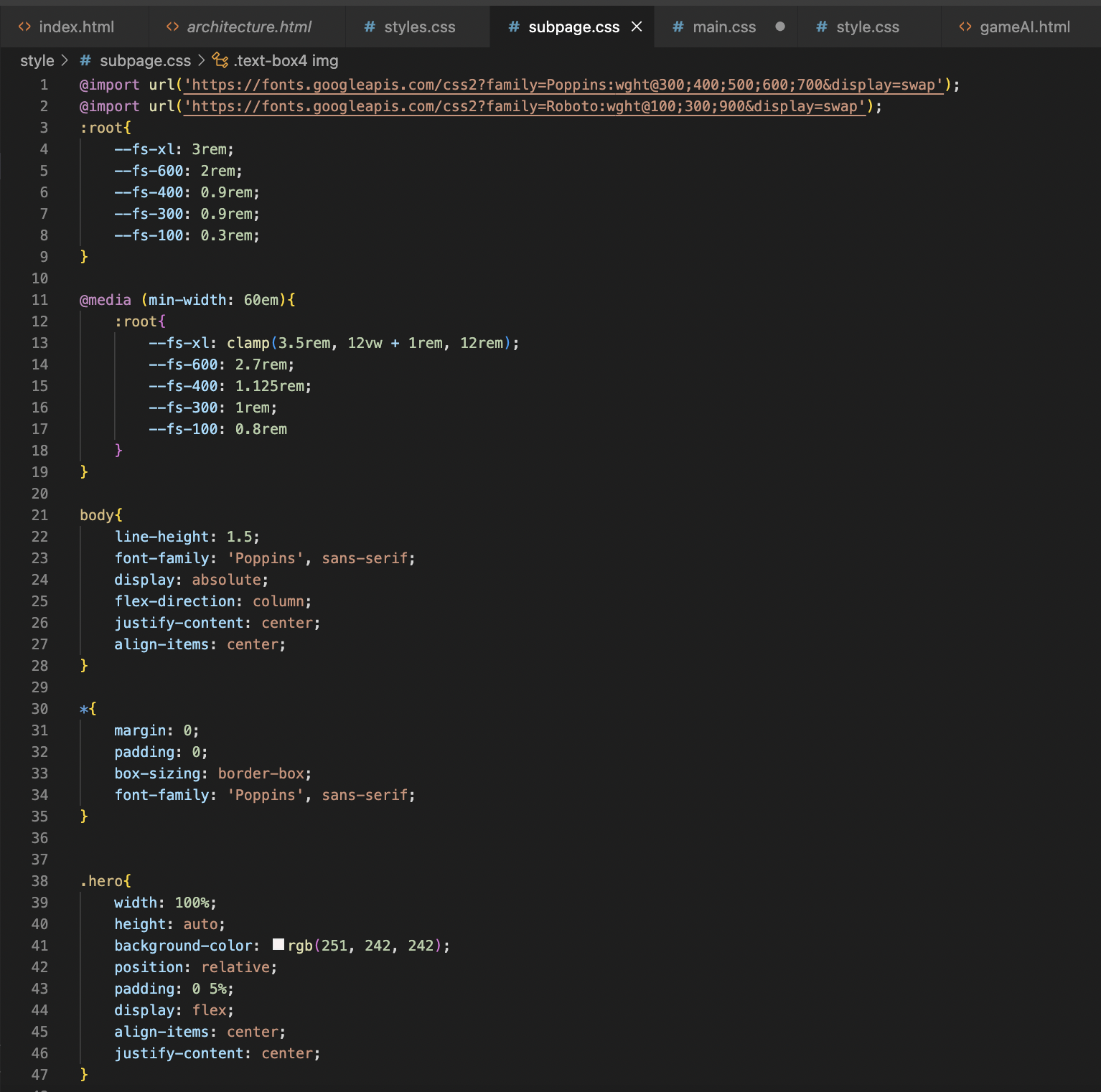The height and width of the screenshot is (1092, 1101).
Task: Open the .text-box4 img breadcrumb symbol
Action: point(286,61)
